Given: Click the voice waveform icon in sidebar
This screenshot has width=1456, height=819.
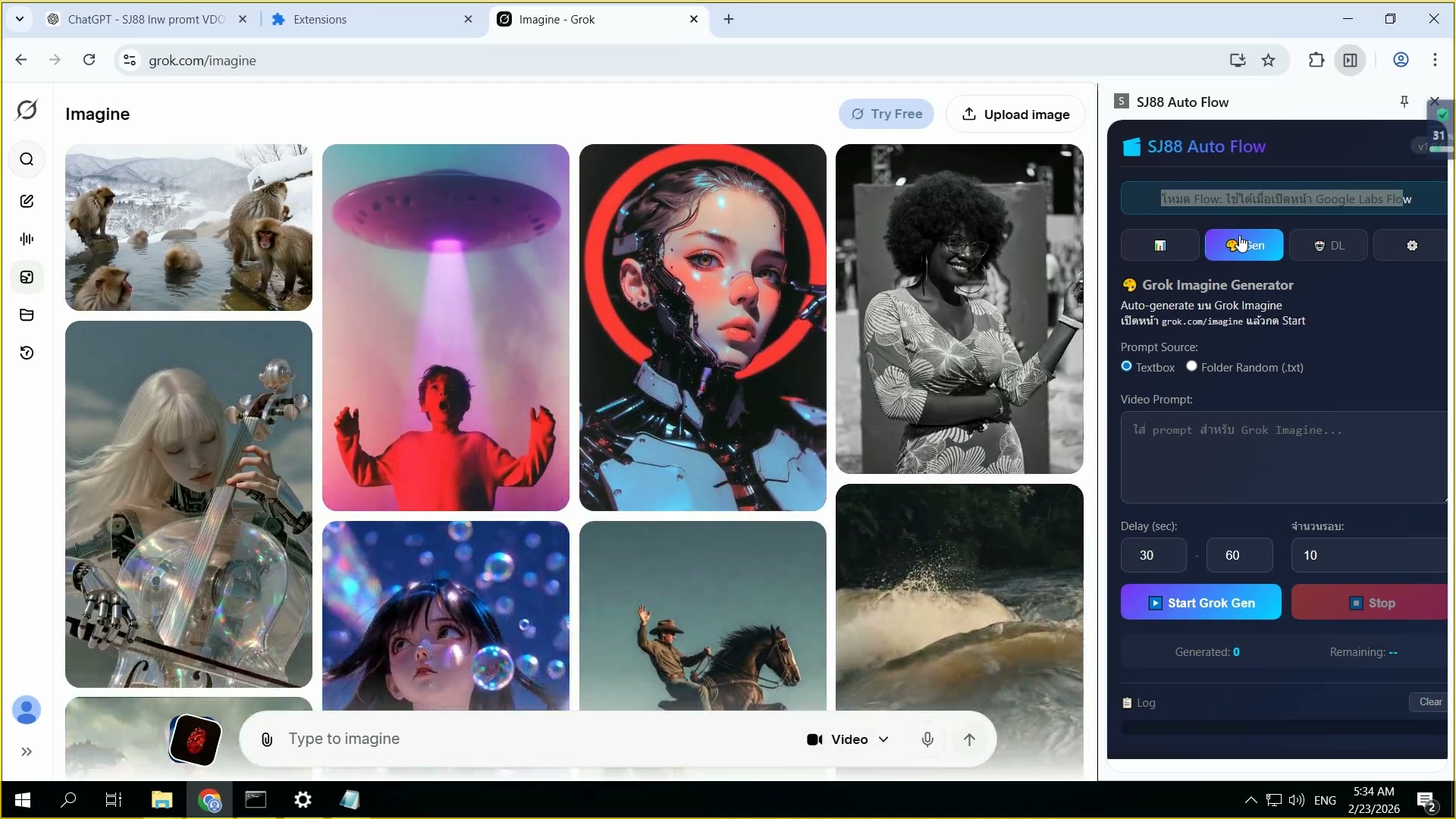Looking at the screenshot, I should (27, 239).
